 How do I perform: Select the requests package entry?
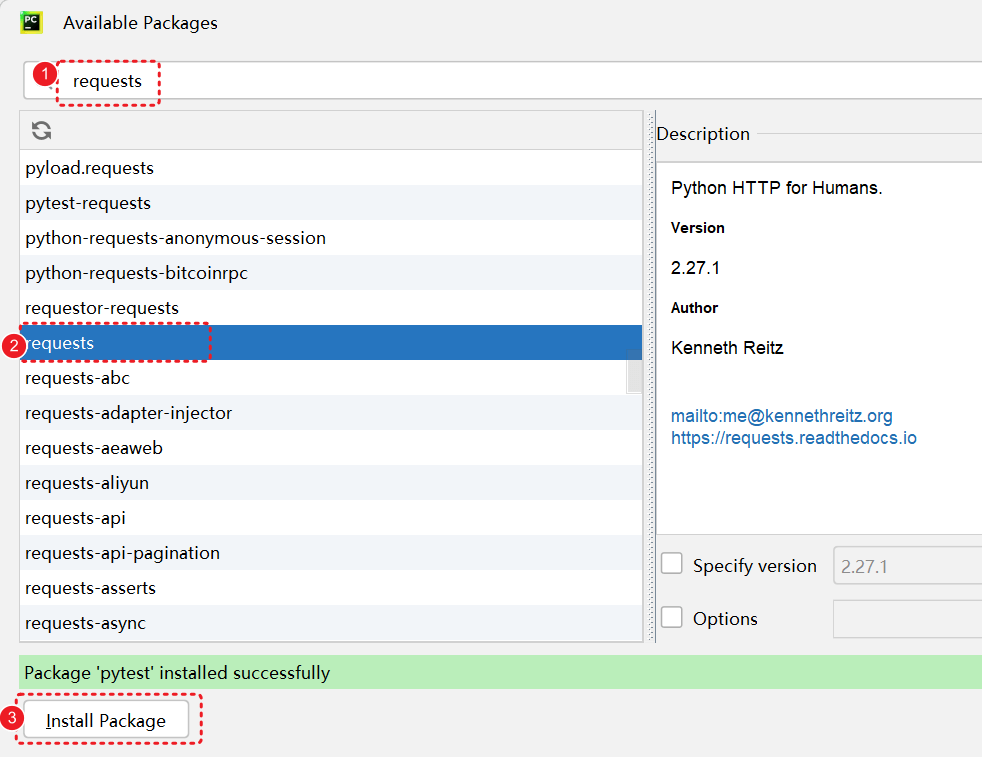[x=60, y=343]
